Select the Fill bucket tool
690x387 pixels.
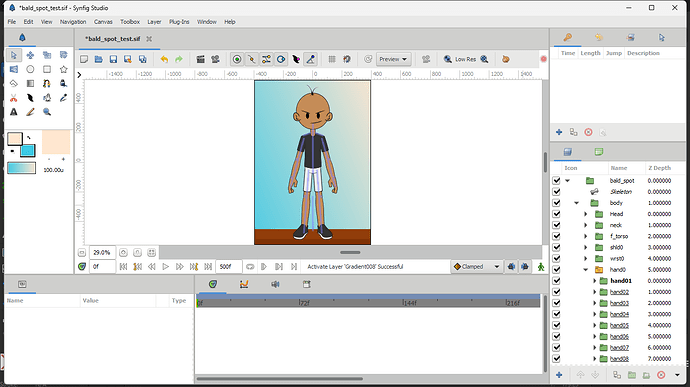(64, 83)
